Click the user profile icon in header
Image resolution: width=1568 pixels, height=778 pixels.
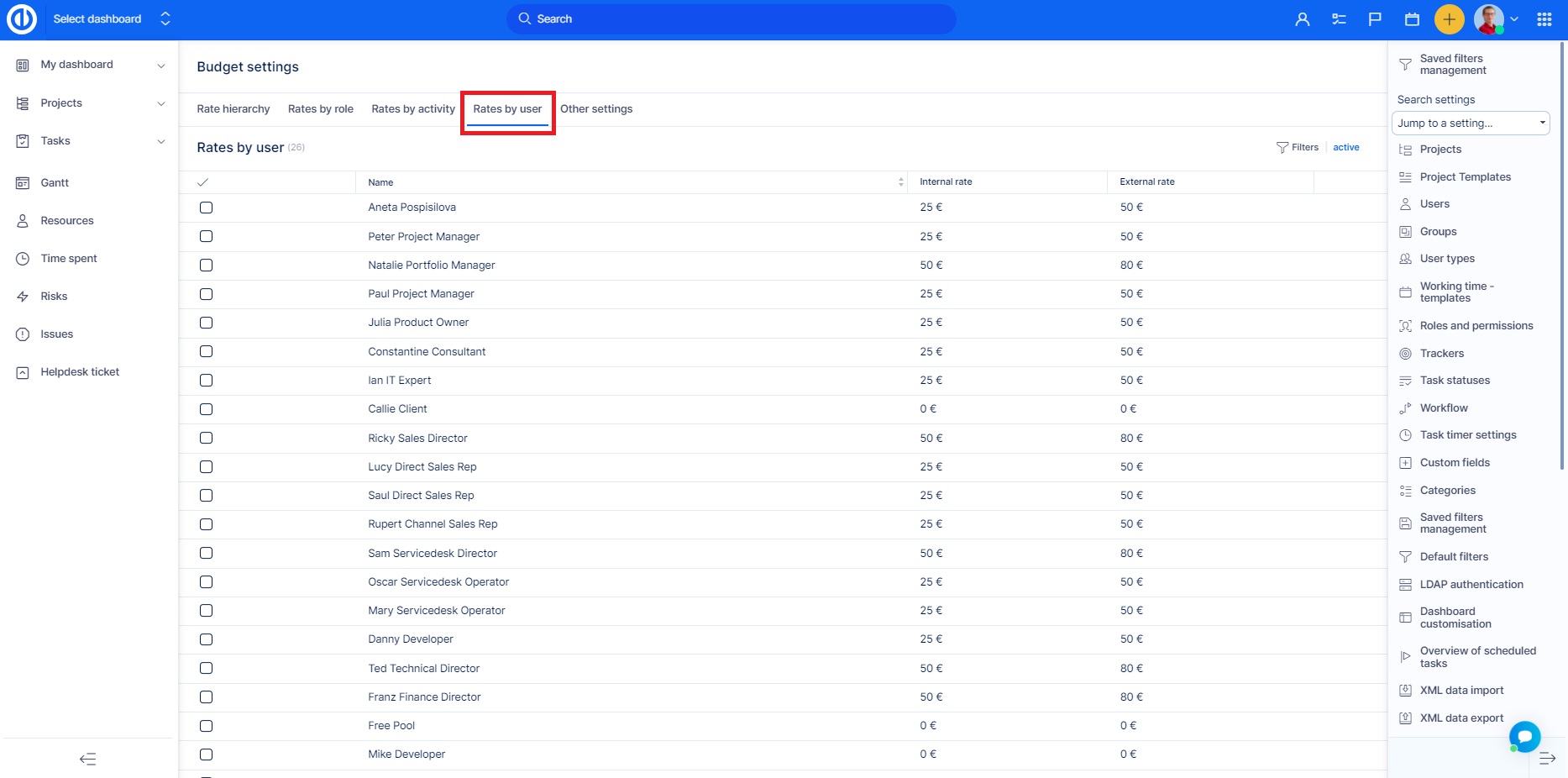1302,19
